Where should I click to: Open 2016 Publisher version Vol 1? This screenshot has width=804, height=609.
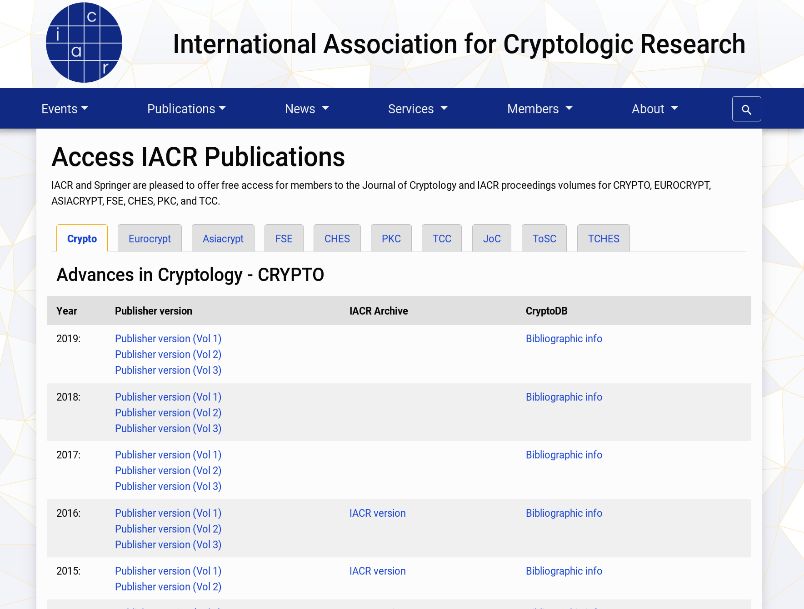[168, 513]
